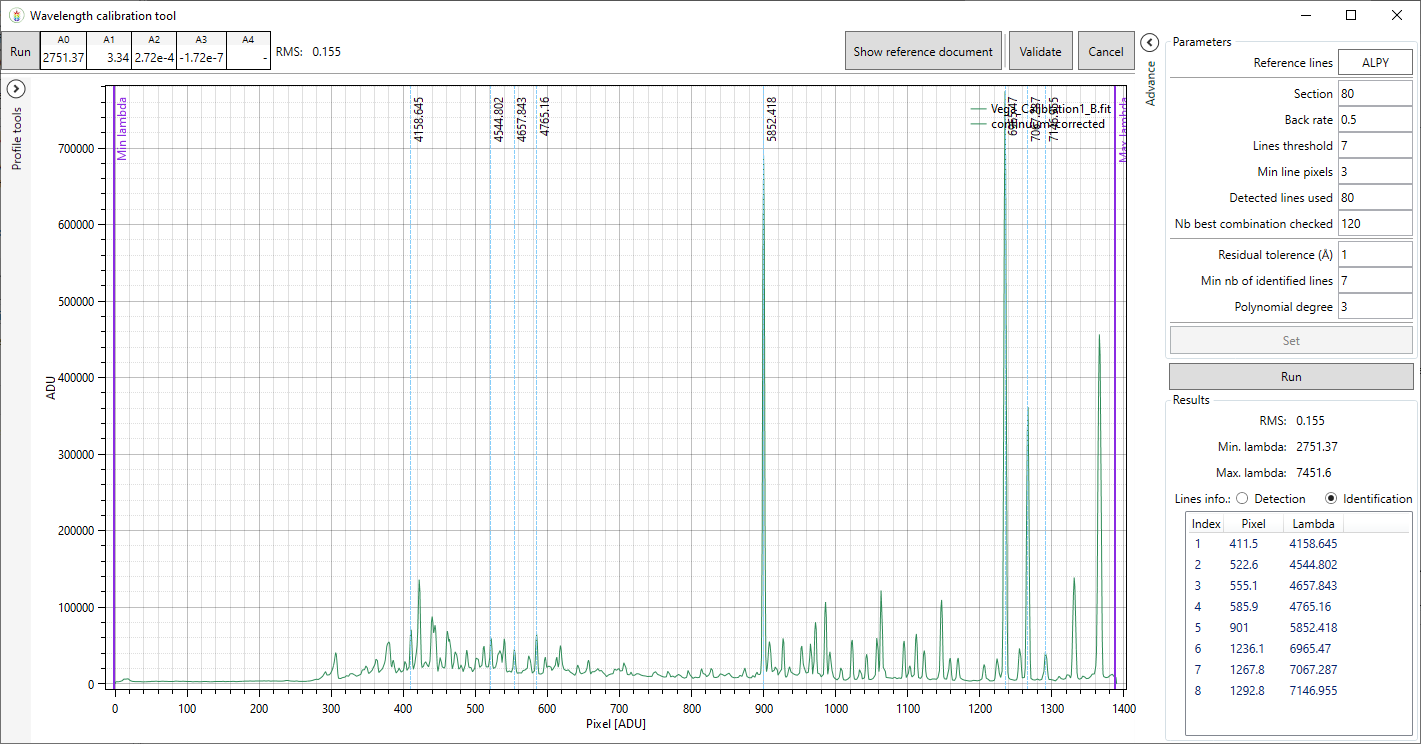1421x744 pixels.
Task: Click the A3 coefficient cell -1.72e-7
Action: tap(201, 58)
